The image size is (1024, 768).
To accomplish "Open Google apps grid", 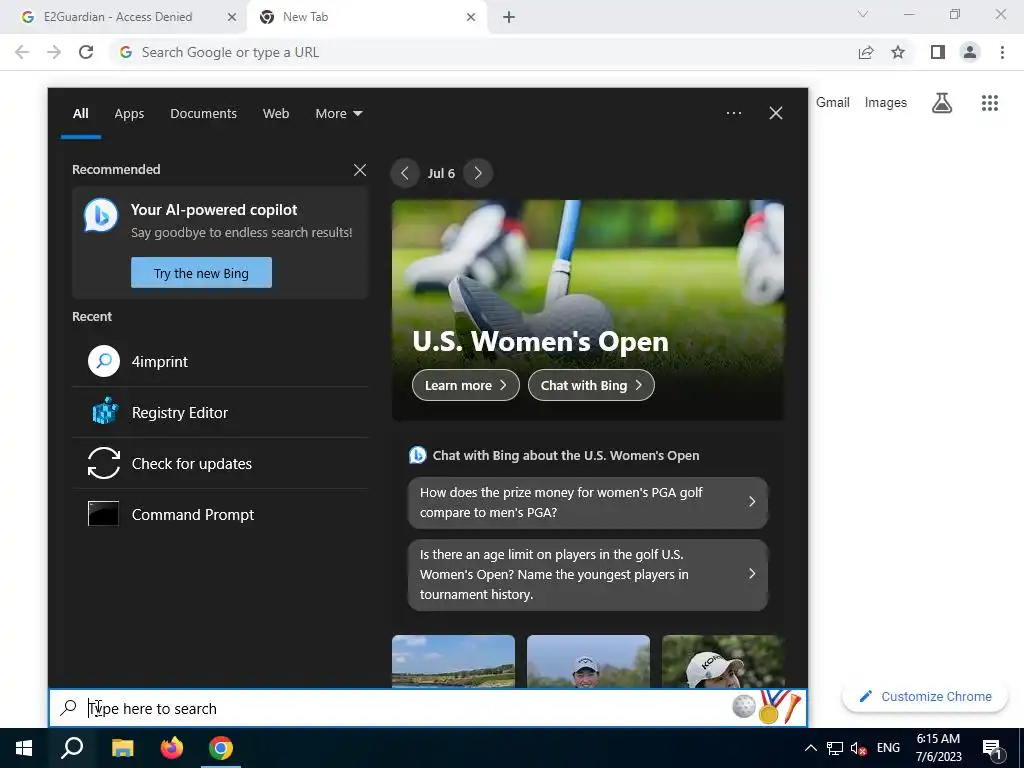I will pyautogui.click(x=990, y=103).
